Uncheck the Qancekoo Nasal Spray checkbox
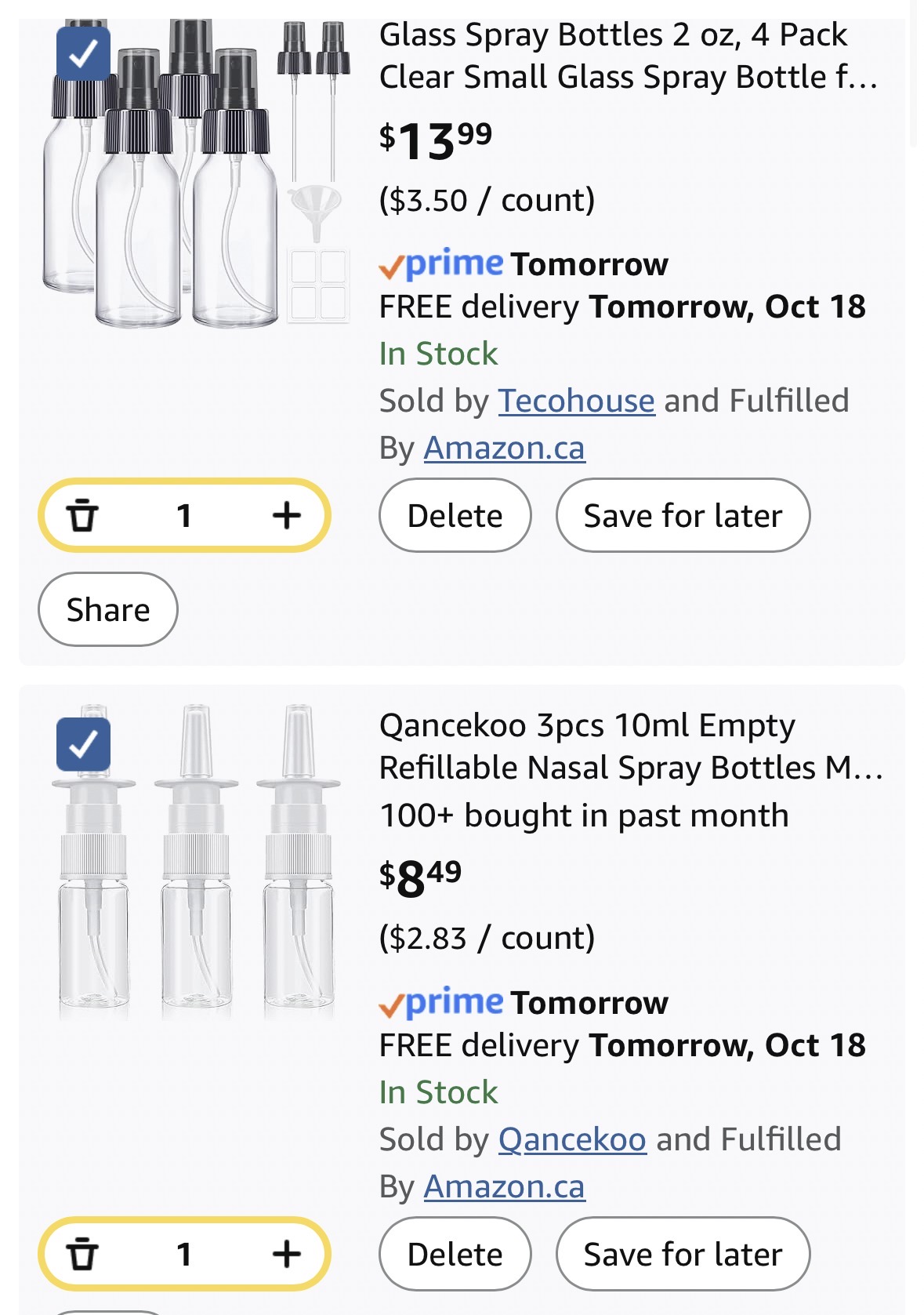The height and width of the screenshot is (1315, 924). [x=83, y=743]
